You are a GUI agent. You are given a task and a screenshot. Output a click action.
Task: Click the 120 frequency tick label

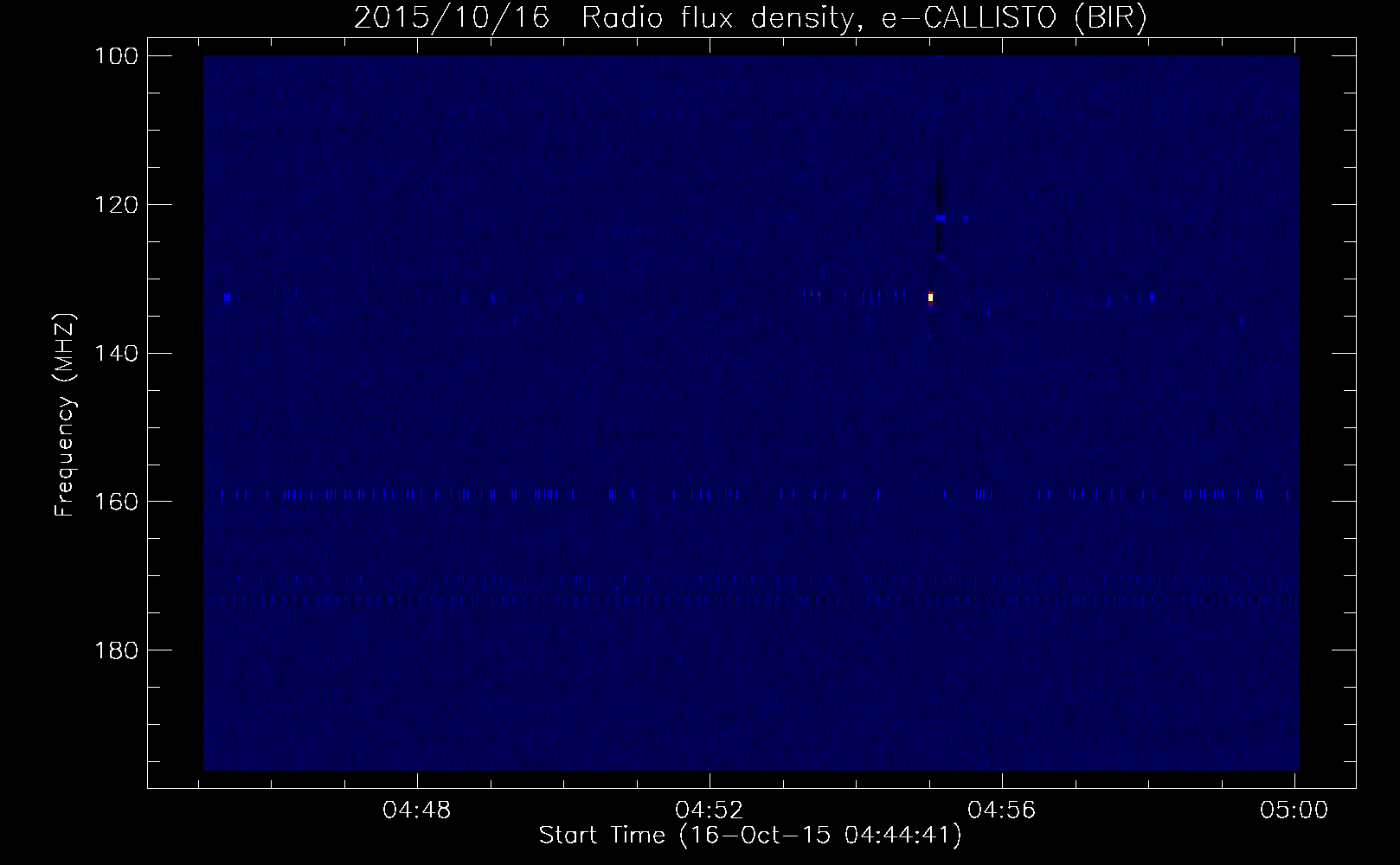117,205
